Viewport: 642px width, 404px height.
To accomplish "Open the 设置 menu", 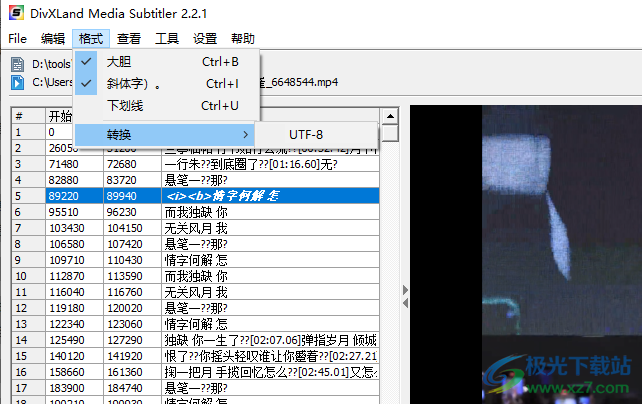I will tap(205, 38).
